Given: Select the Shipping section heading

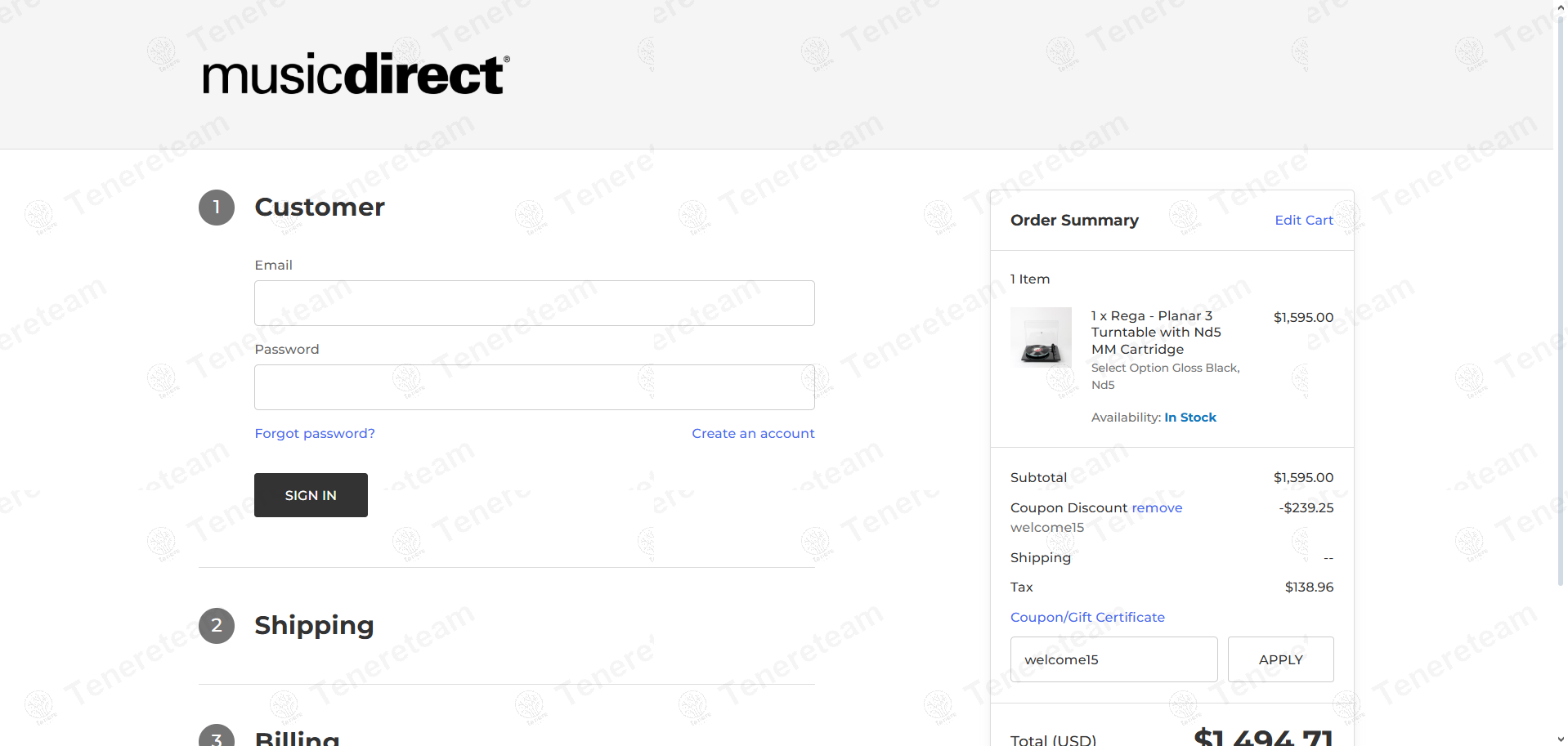Looking at the screenshot, I should pyautogui.click(x=314, y=626).
